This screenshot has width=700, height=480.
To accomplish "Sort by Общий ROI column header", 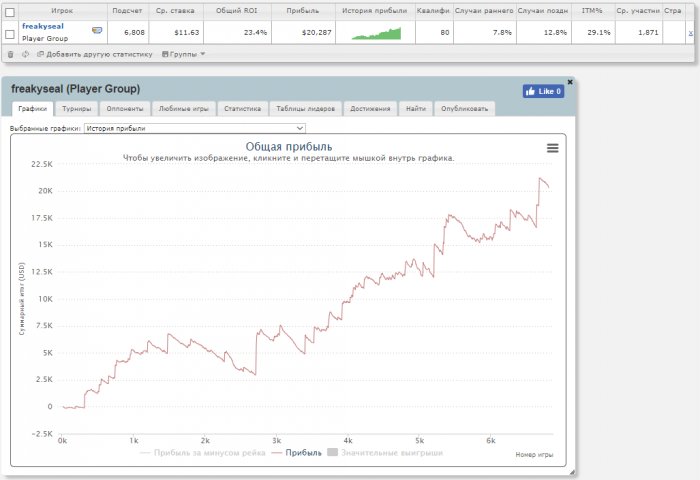I will click(237, 10).
